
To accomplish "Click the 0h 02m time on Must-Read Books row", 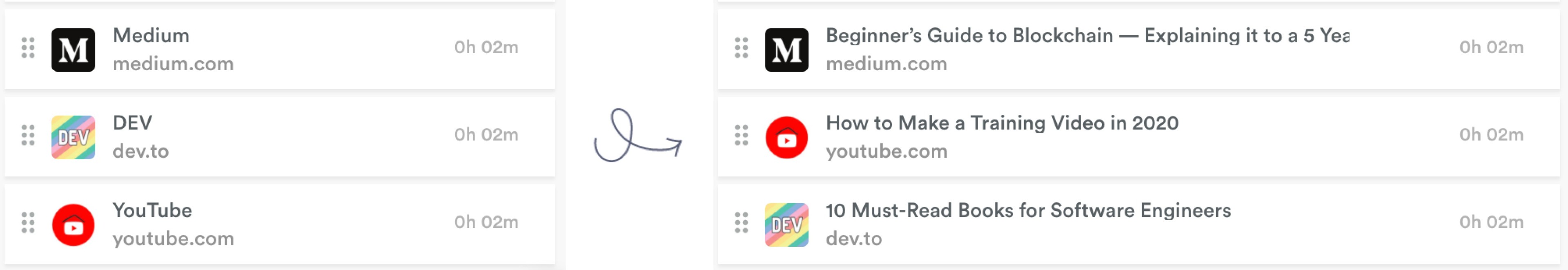I will 1491,223.
